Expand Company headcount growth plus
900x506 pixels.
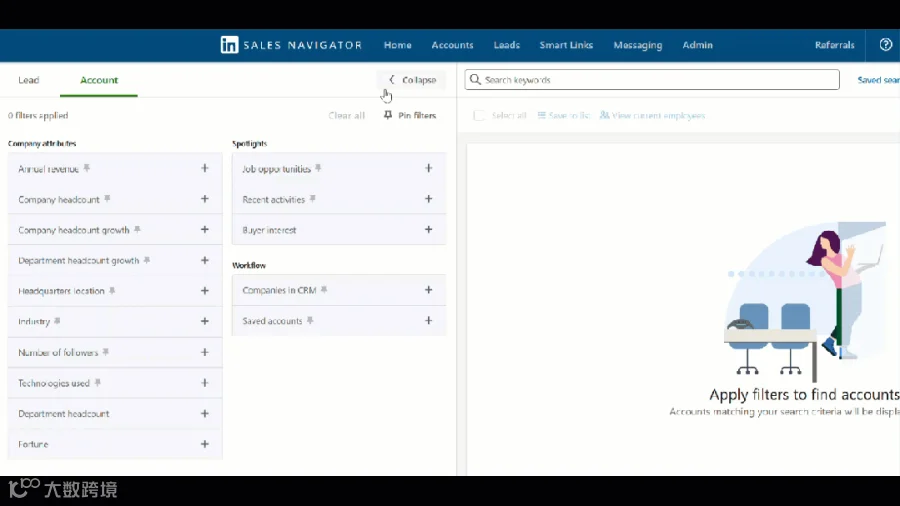coord(205,229)
